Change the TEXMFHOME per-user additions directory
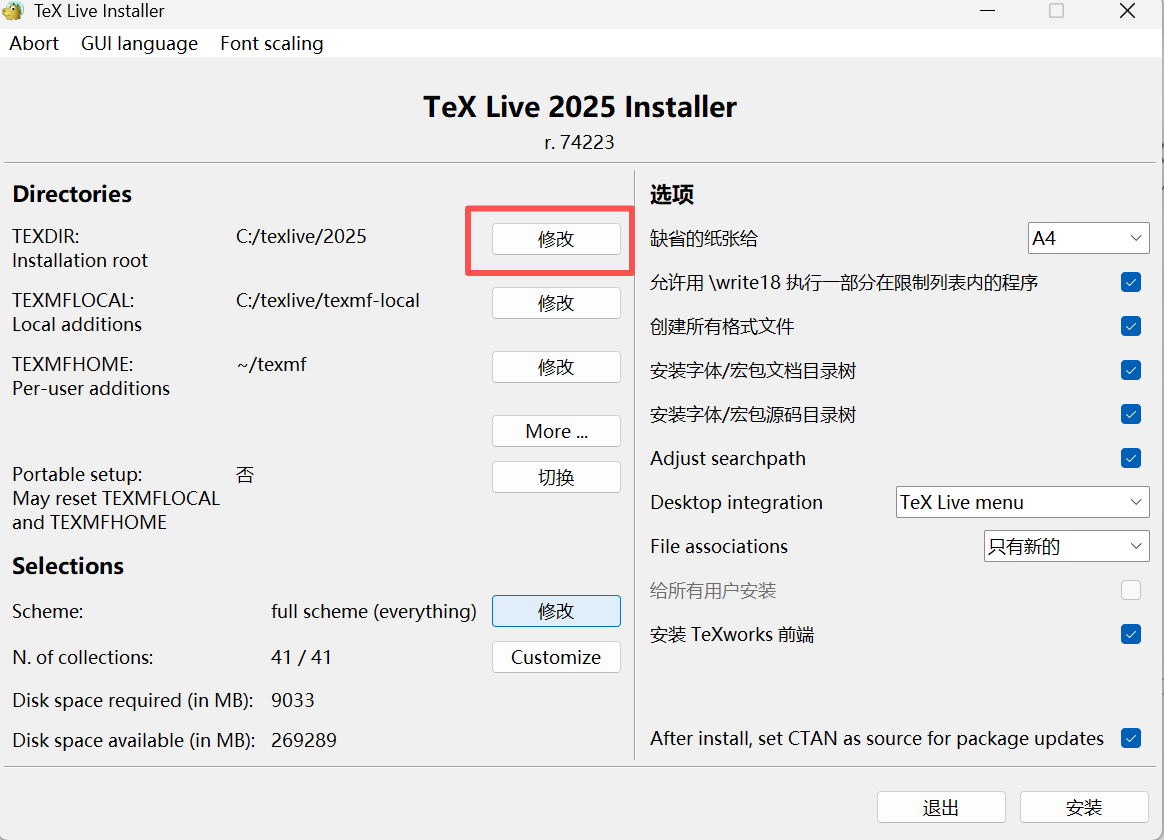The height and width of the screenshot is (840, 1164). pos(556,367)
